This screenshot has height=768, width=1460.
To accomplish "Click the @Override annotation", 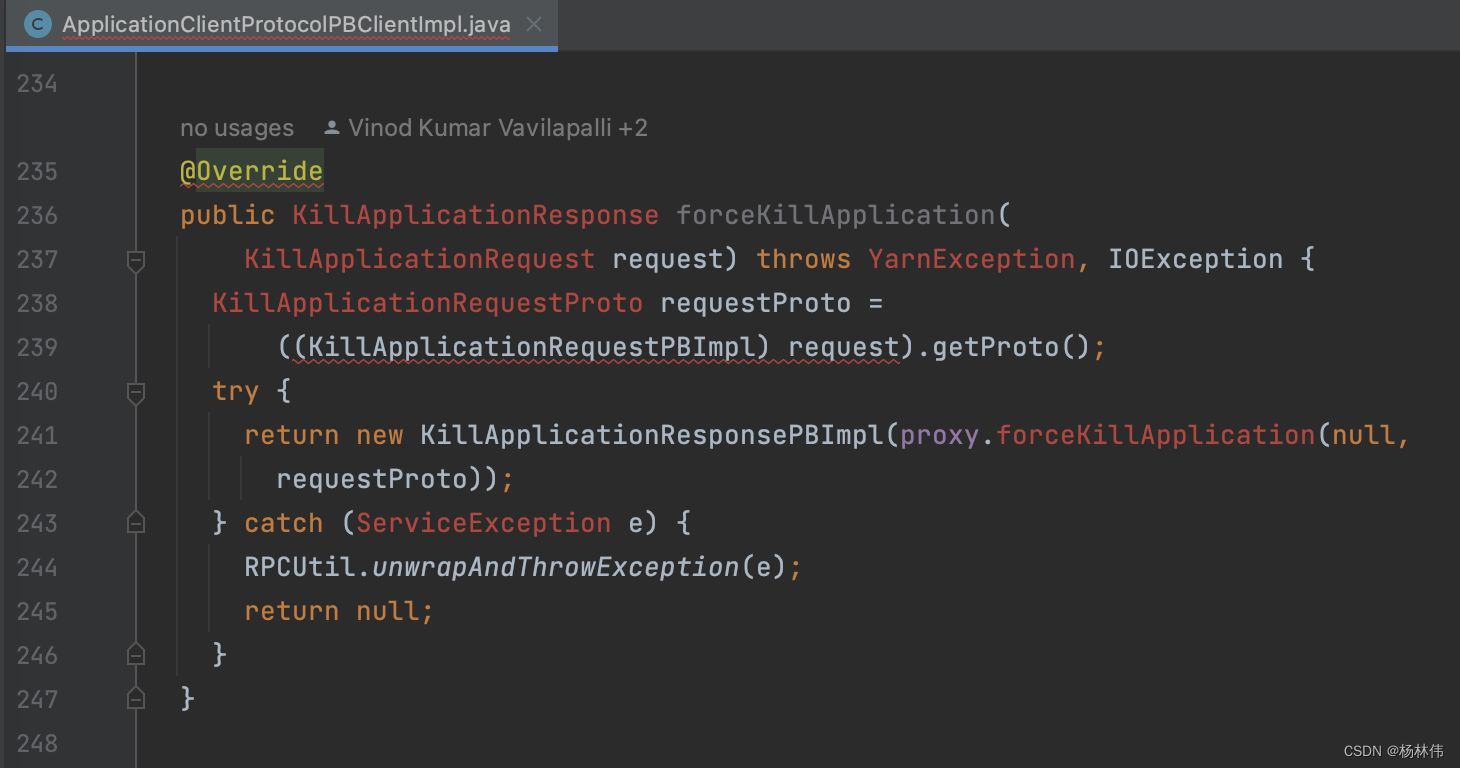I will (252, 172).
